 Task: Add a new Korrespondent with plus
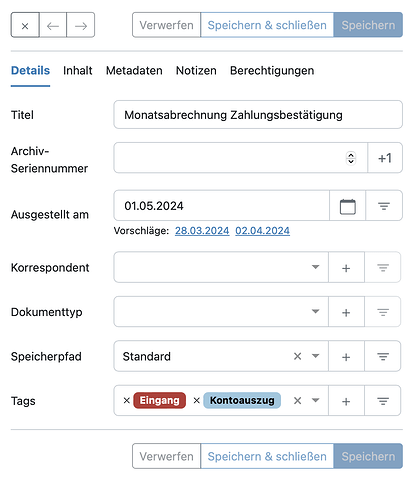coord(346,267)
